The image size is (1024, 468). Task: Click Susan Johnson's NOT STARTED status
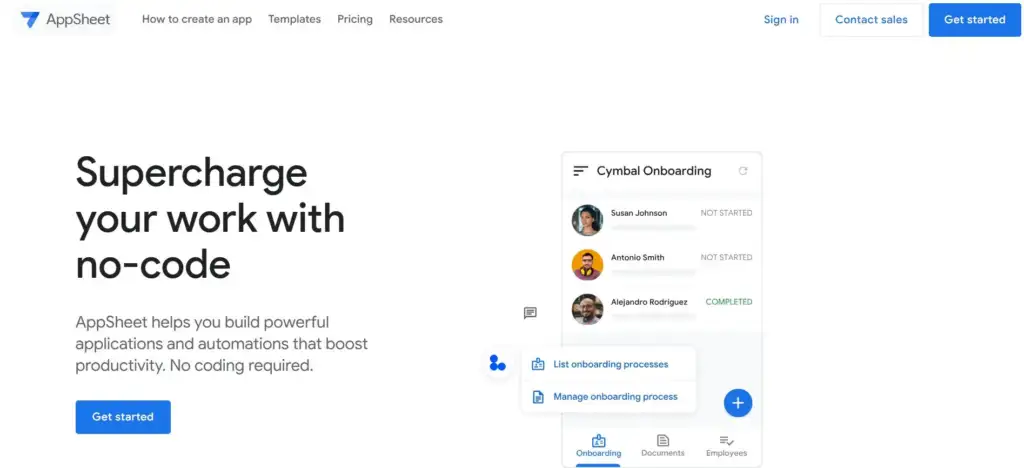726,213
